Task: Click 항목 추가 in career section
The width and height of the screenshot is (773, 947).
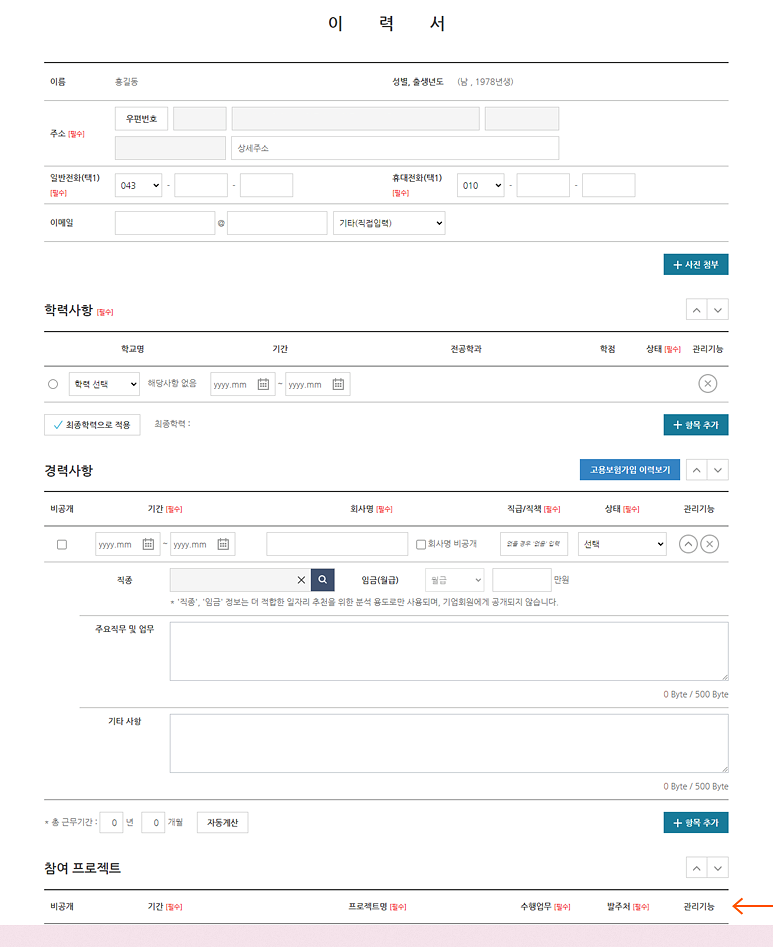Action: 696,823
